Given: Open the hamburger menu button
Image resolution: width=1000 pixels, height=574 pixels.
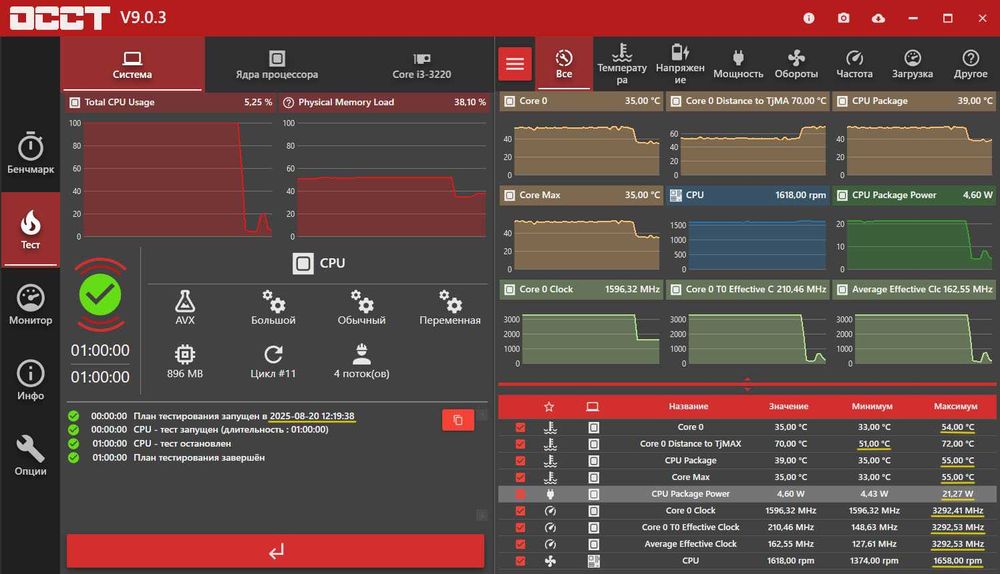Looking at the screenshot, I should [x=515, y=64].
